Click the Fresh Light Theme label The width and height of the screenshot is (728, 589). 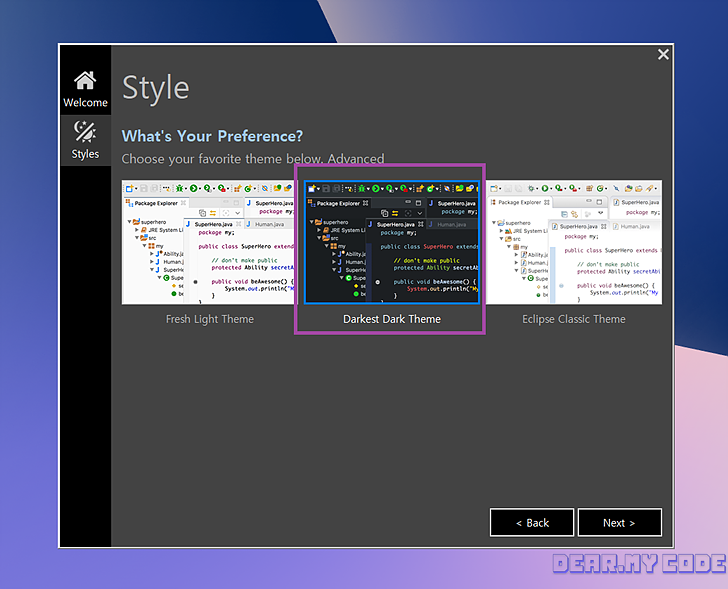pyautogui.click(x=210, y=319)
